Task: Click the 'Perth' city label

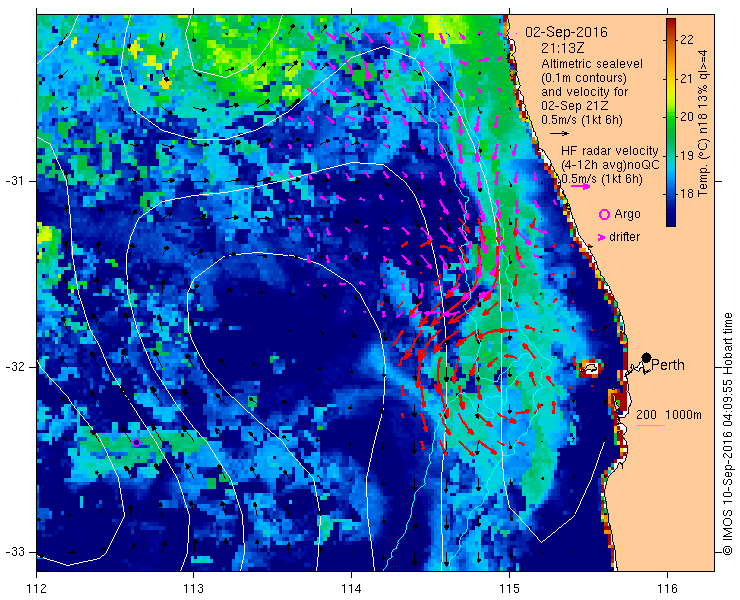Action: pos(668,365)
